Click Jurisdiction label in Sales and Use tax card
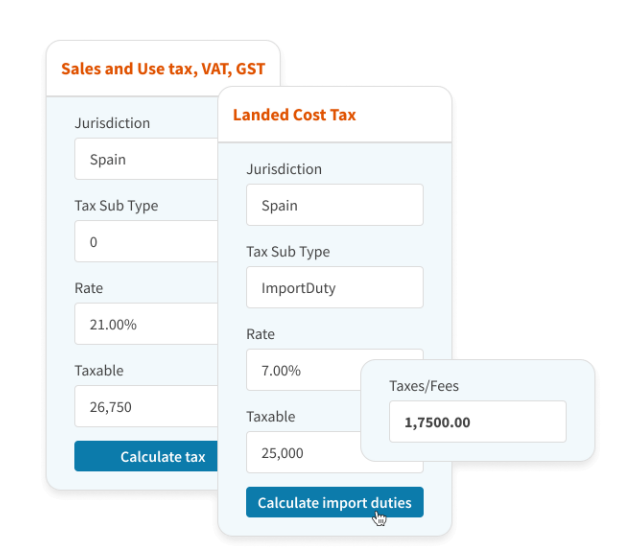 tap(112, 123)
